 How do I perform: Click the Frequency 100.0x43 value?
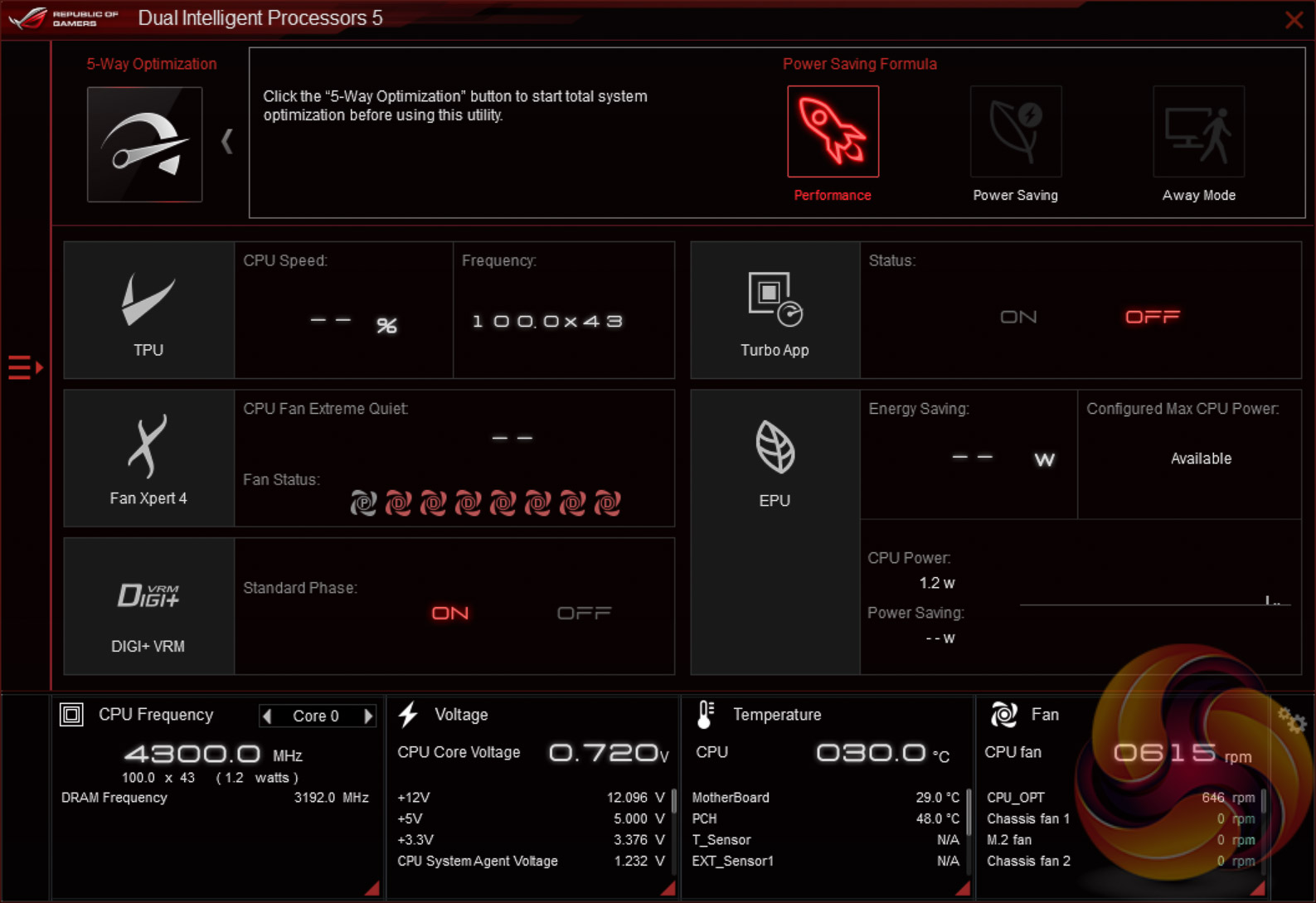[547, 321]
